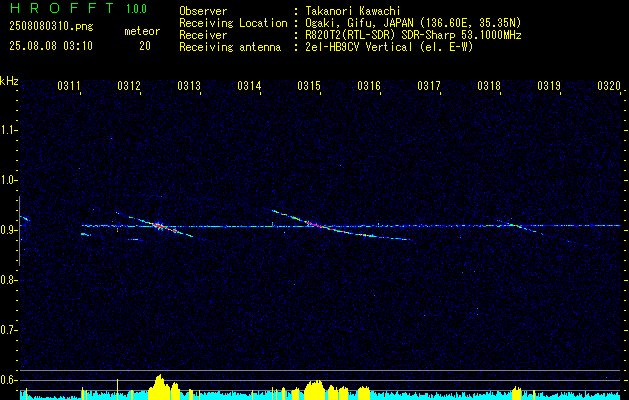The image size is (629, 400).
Task: Click time marker 0313
Action: (x=189, y=86)
